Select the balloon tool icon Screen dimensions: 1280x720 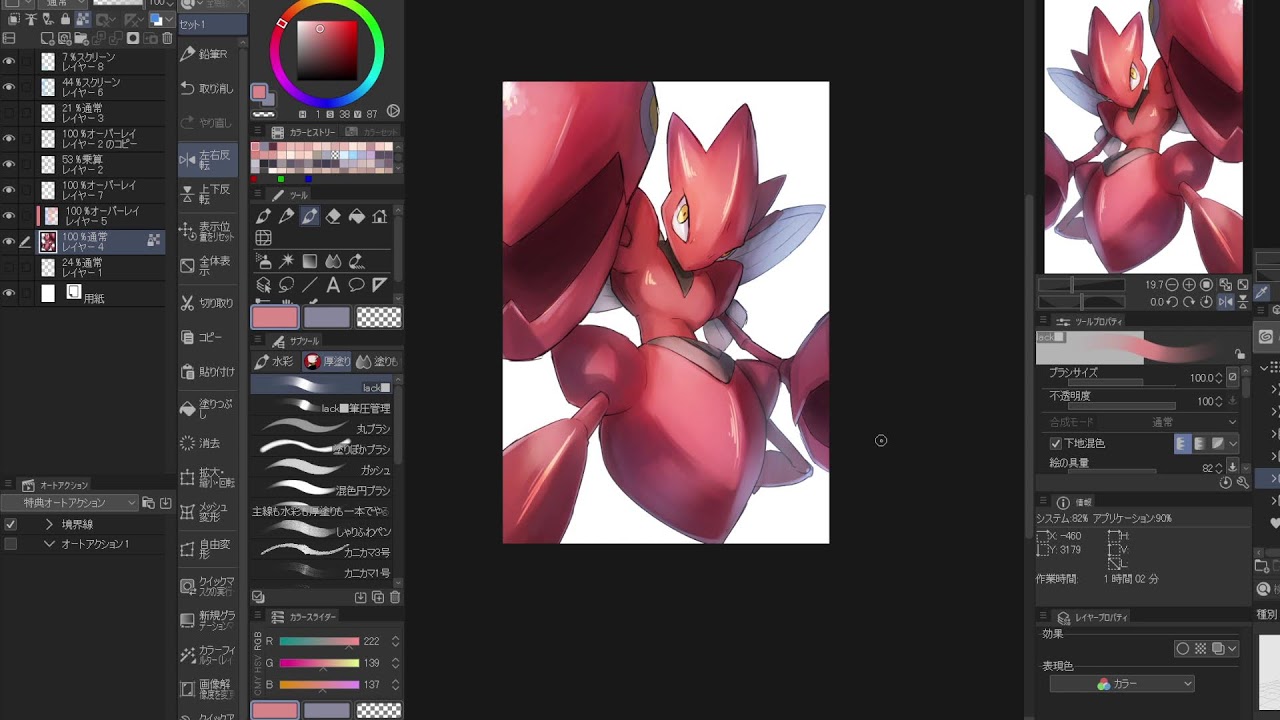click(356, 285)
